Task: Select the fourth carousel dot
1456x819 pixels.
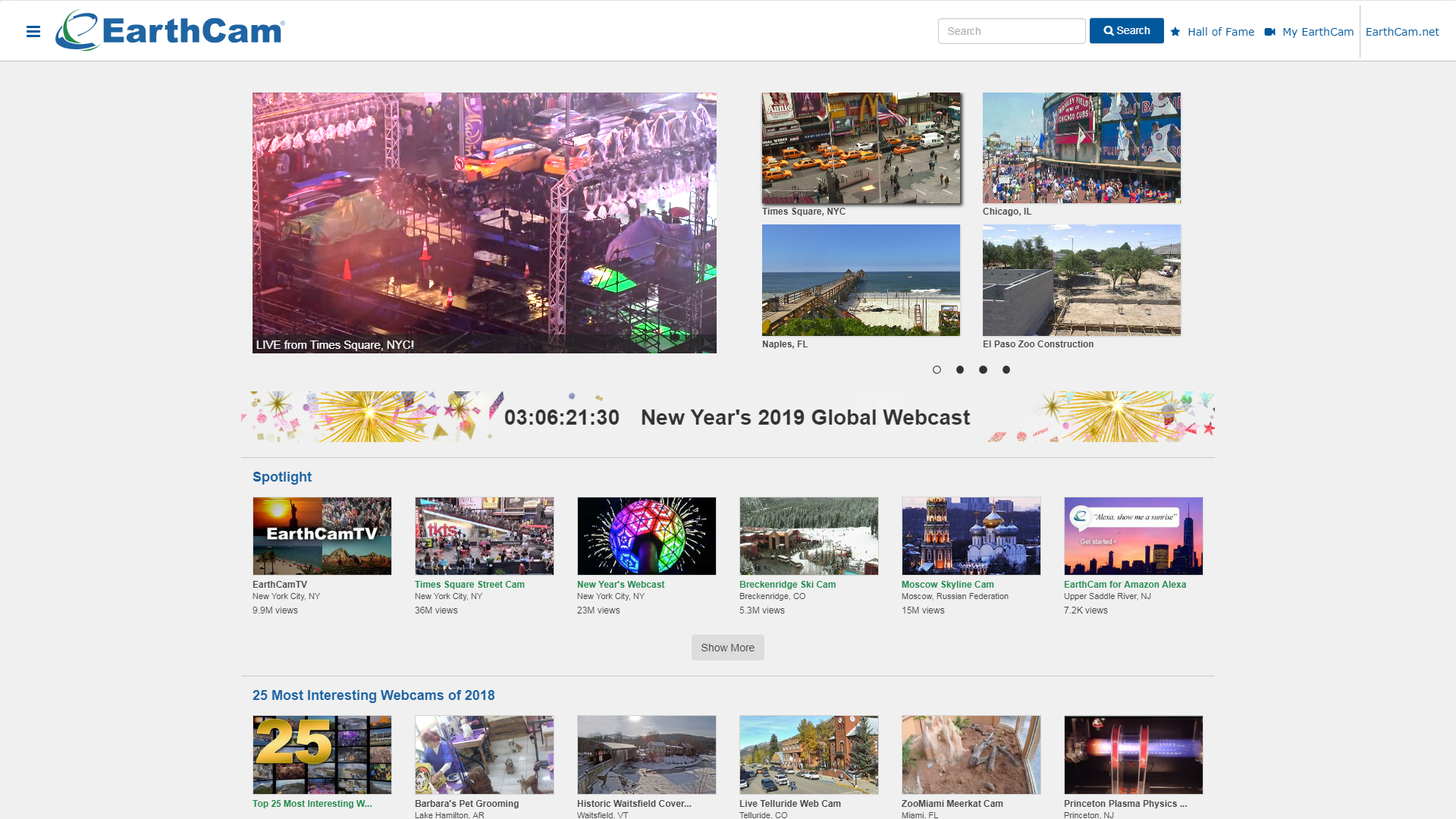Action: 1006,370
